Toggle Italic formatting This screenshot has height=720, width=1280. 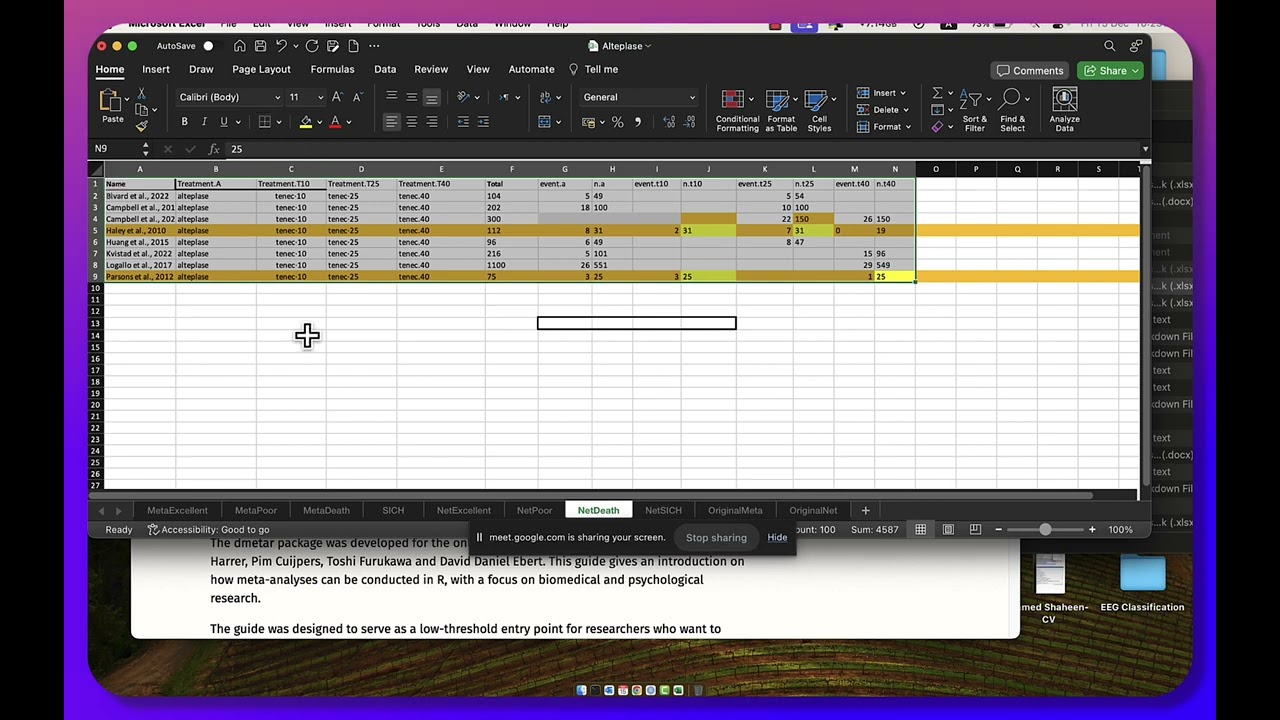click(204, 122)
